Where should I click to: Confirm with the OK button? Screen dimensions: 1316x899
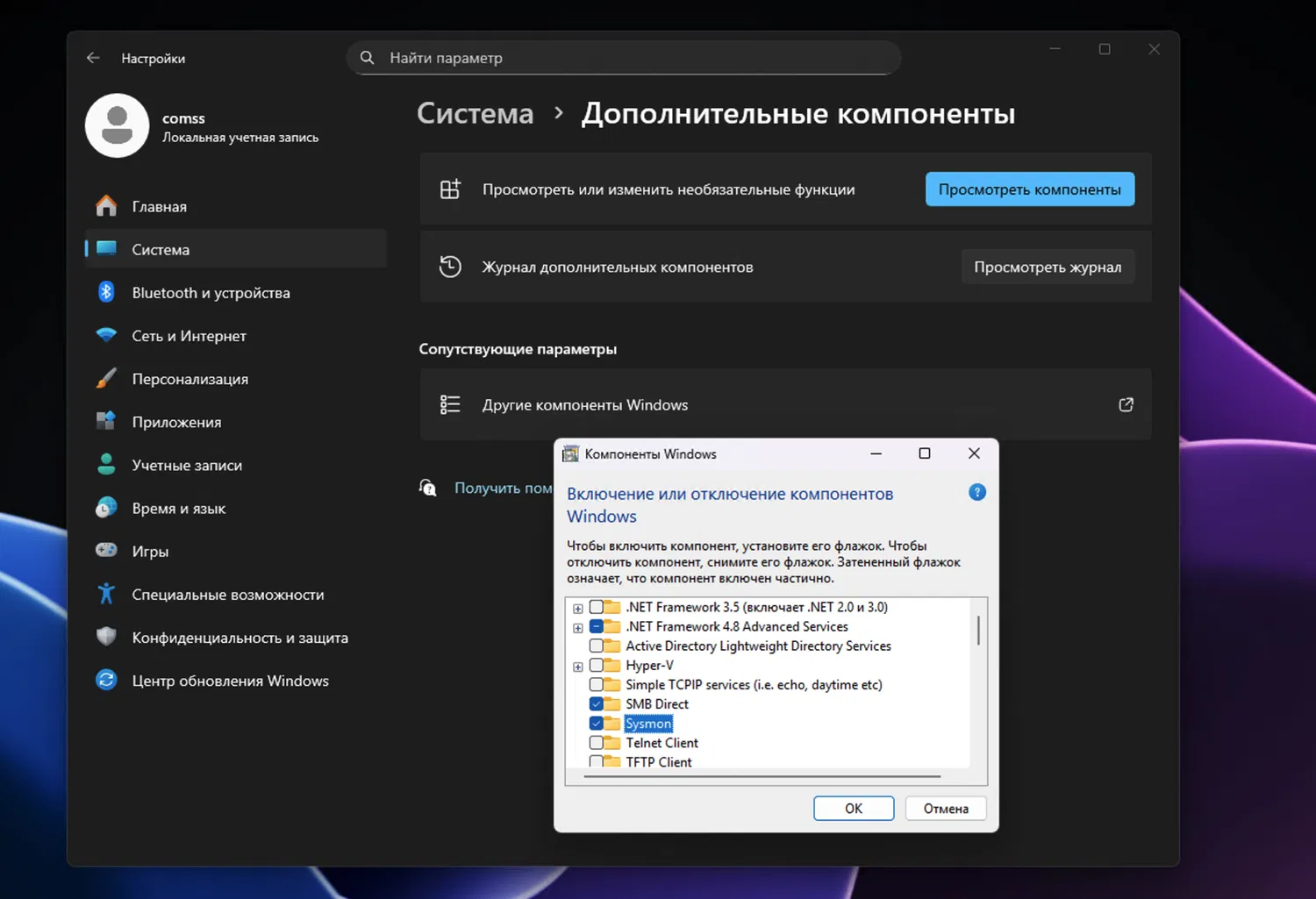[854, 809]
